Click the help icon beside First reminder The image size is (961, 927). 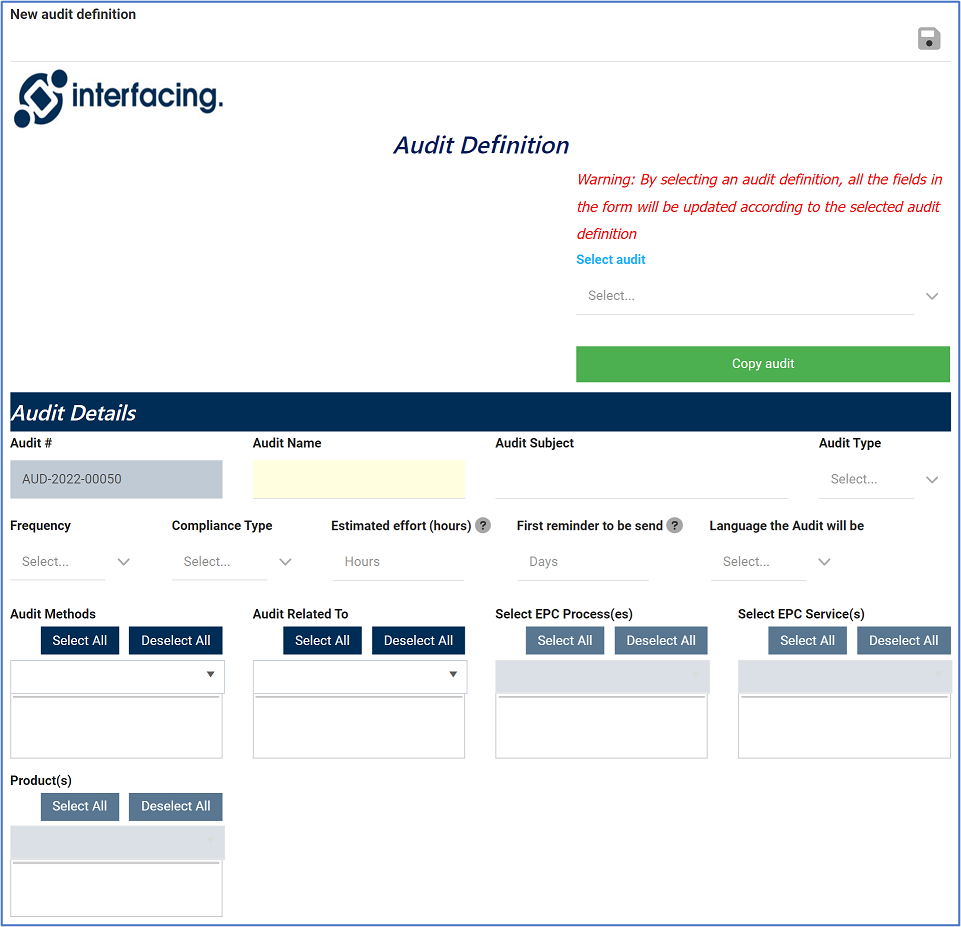[674, 525]
